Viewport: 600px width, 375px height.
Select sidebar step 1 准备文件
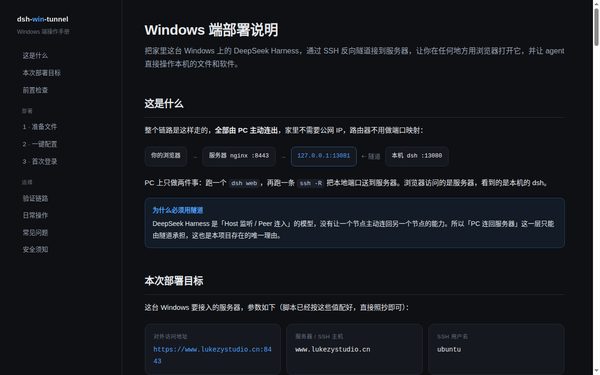39,127
